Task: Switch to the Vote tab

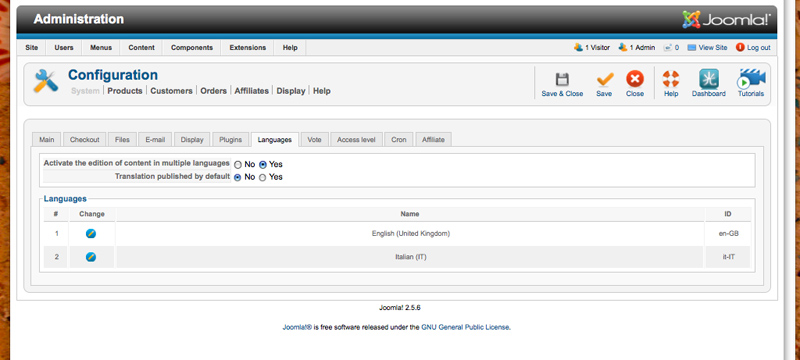Action: pos(314,140)
